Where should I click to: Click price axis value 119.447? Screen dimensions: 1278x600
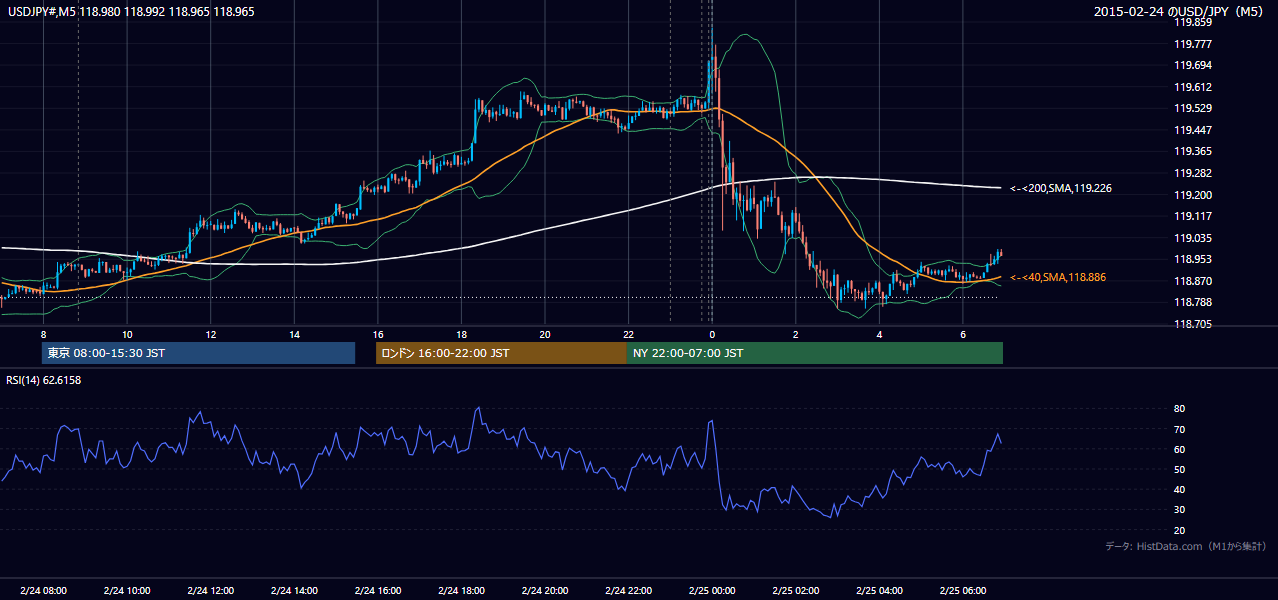click(1193, 130)
